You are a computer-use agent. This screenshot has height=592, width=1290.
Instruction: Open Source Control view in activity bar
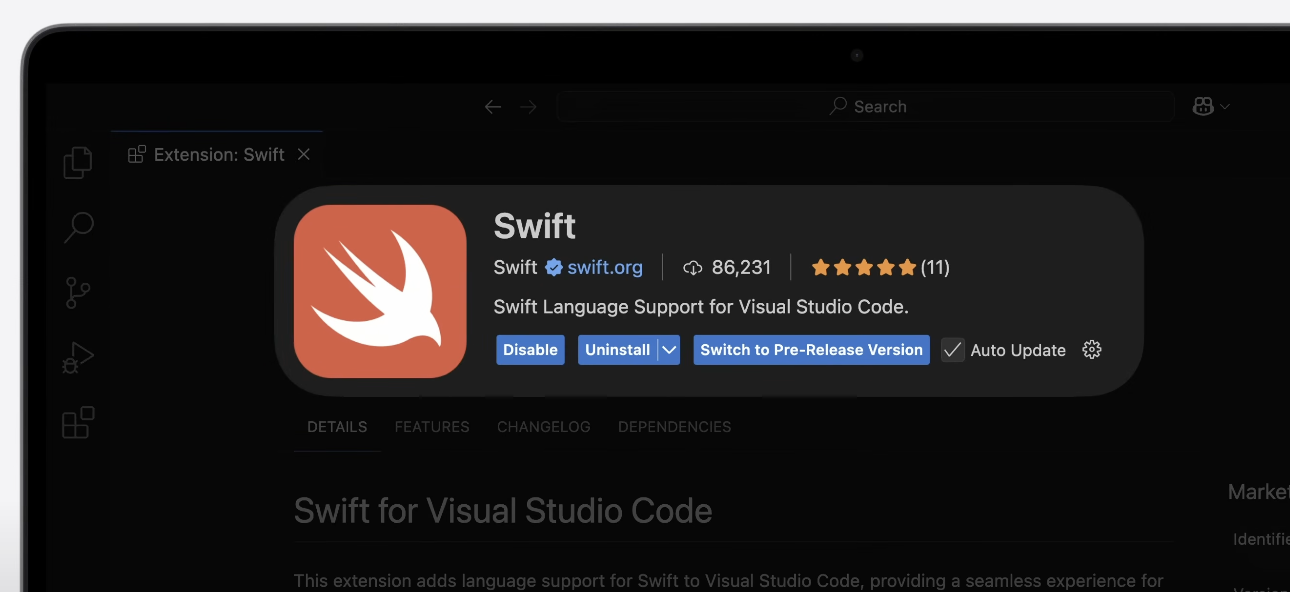[x=78, y=292]
